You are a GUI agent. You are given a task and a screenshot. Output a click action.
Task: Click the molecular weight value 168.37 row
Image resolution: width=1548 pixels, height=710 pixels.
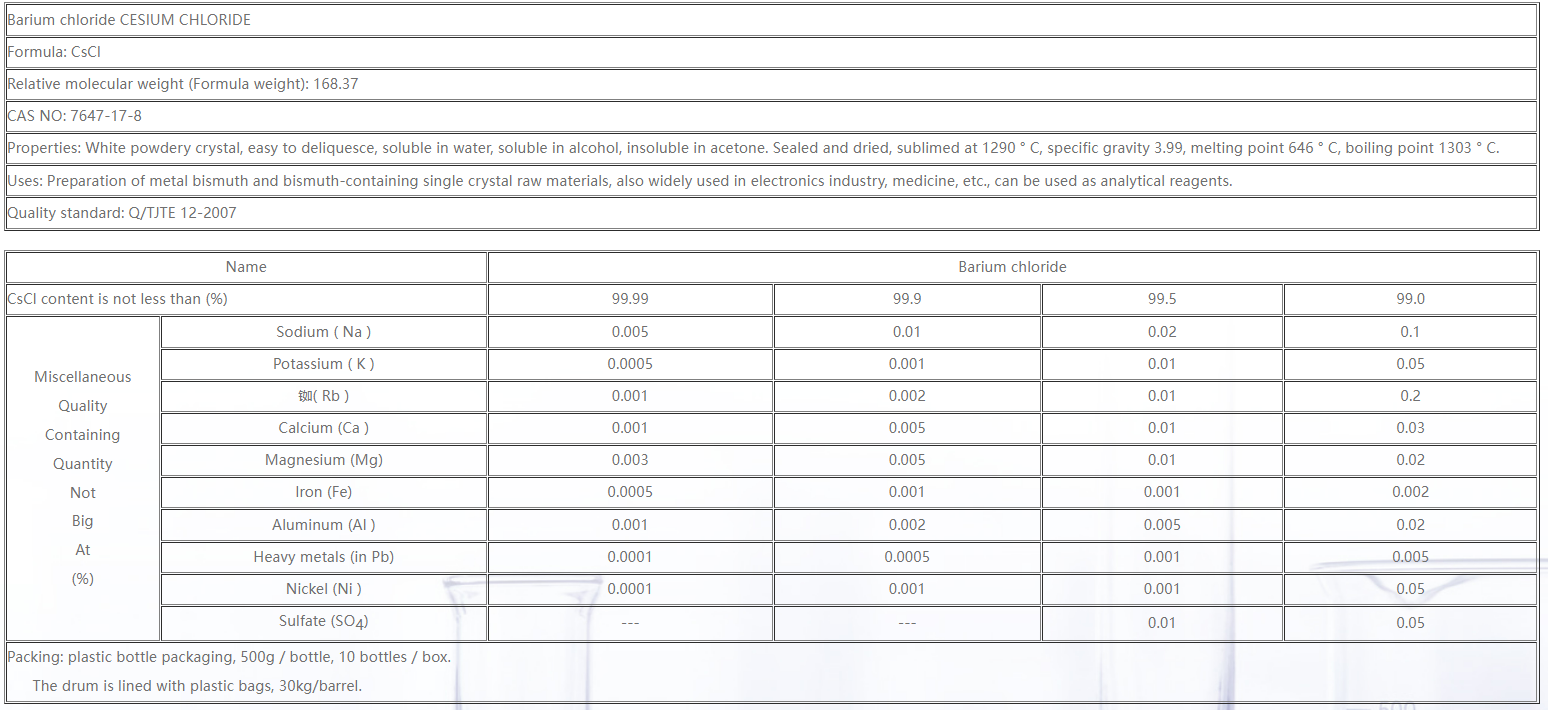[183, 84]
